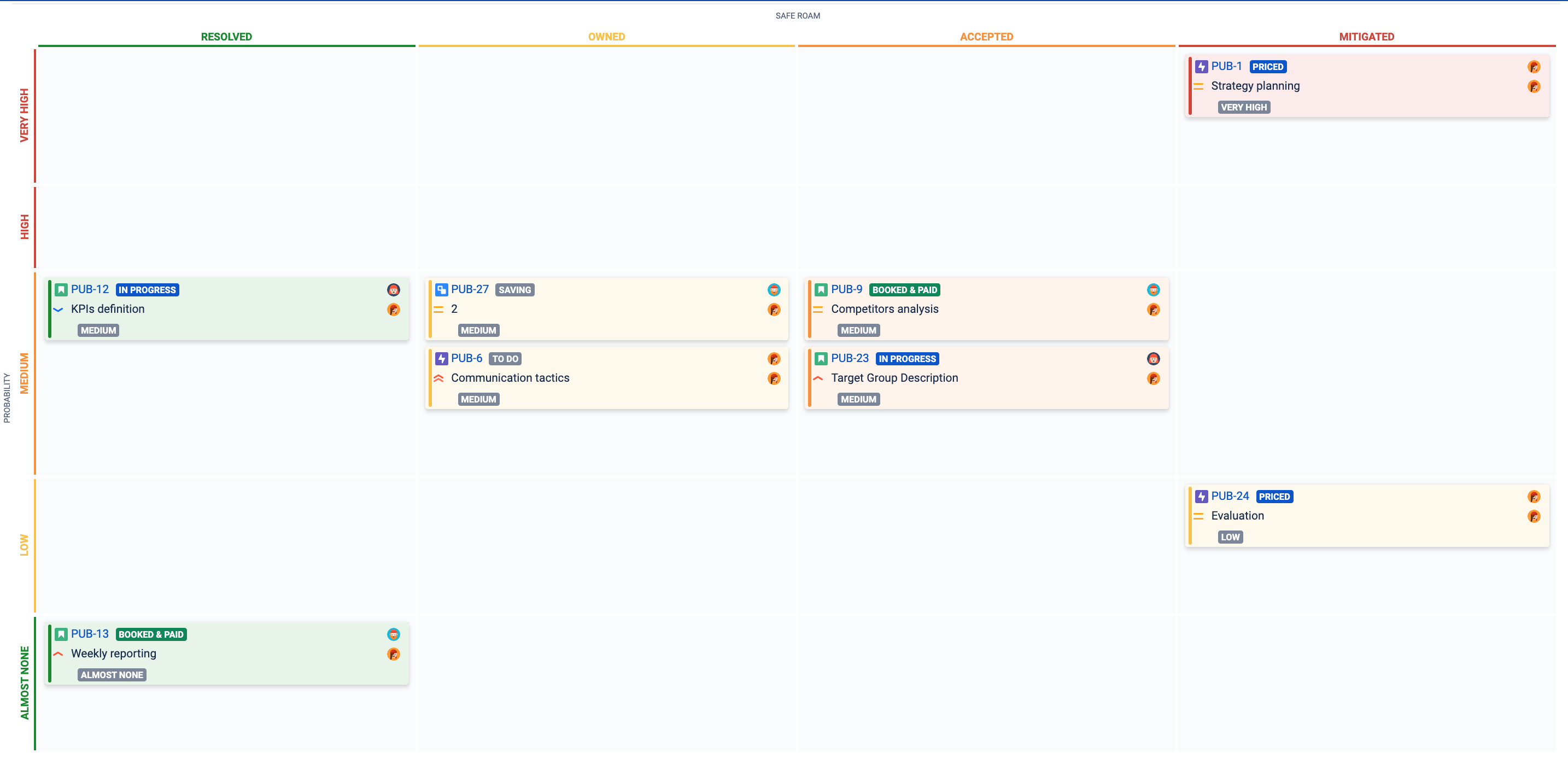This screenshot has width=1568, height=758.
Task: Click the issue type icon on PUB-27 card
Action: point(440,290)
